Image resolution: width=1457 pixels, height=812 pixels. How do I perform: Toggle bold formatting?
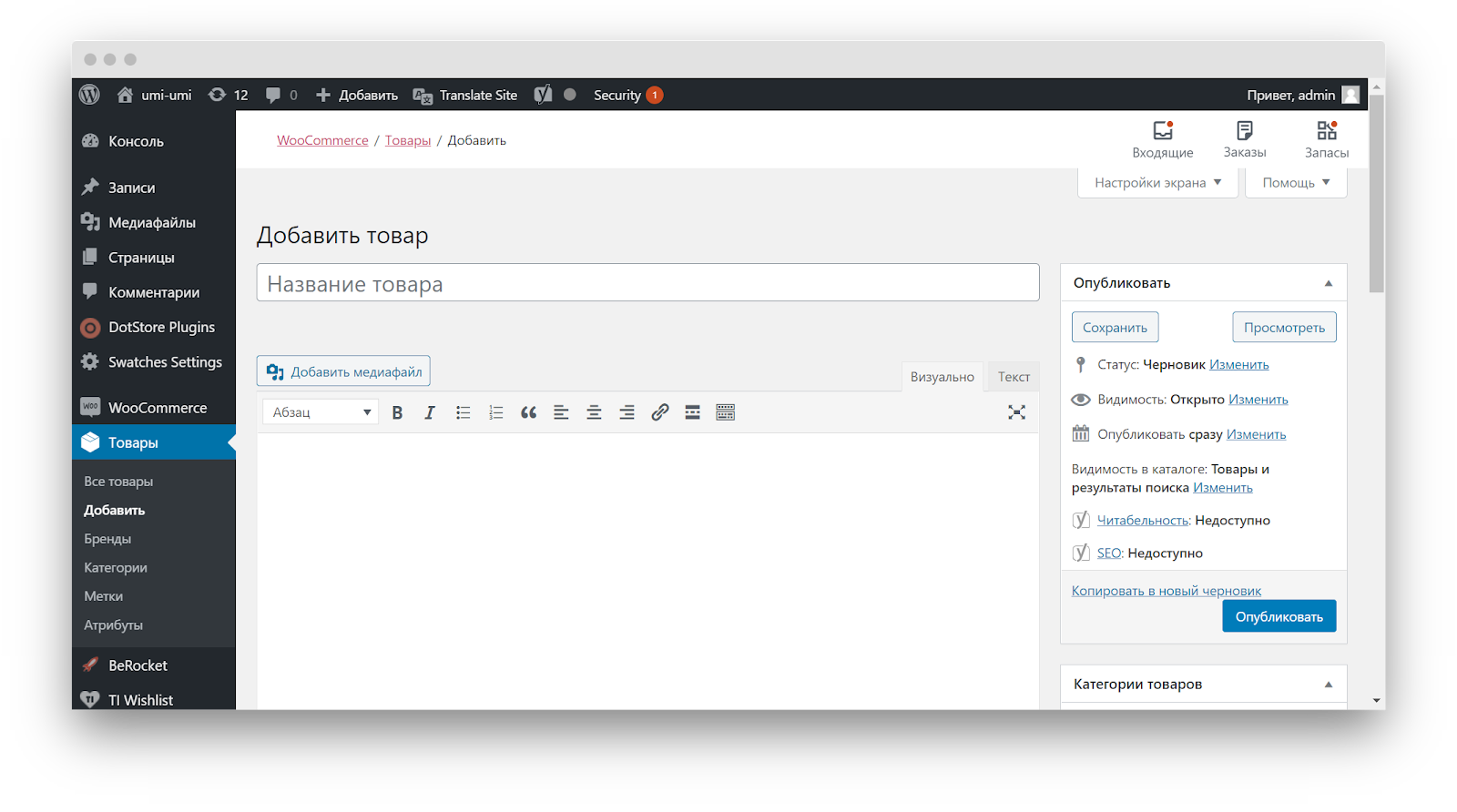(397, 412)
